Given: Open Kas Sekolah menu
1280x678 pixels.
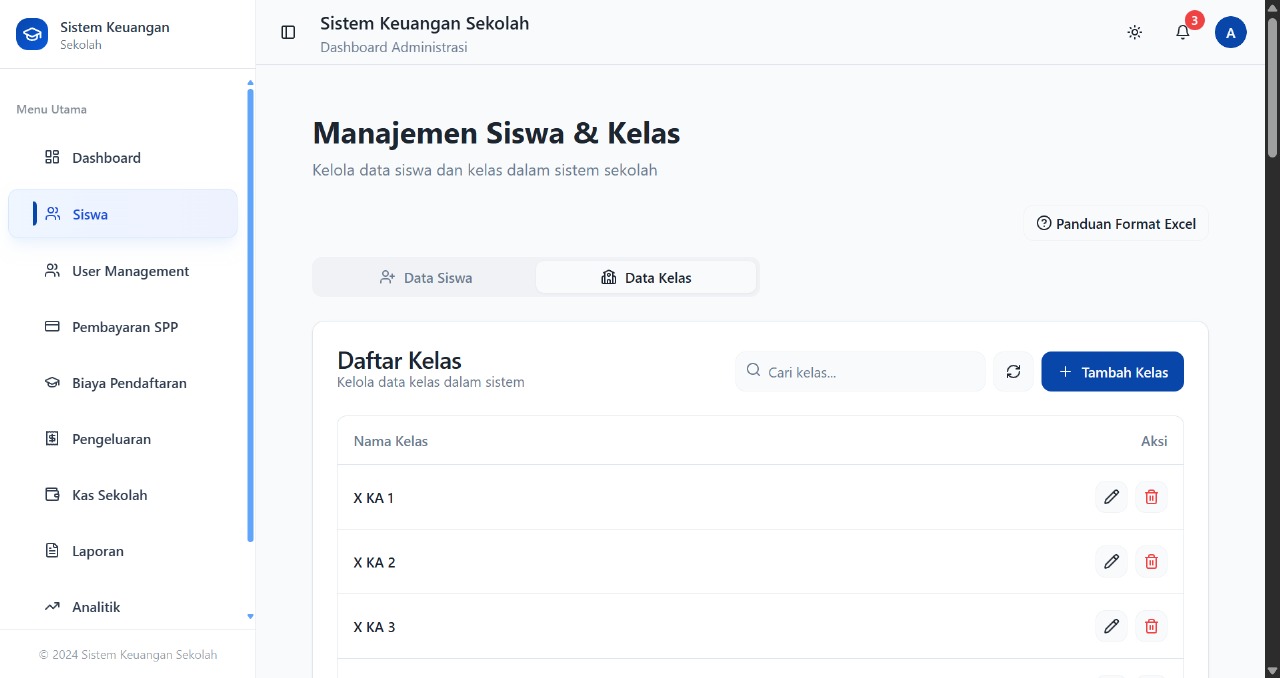Looking at the screenshot, I should pyautogui.click(x=123, y=495).
